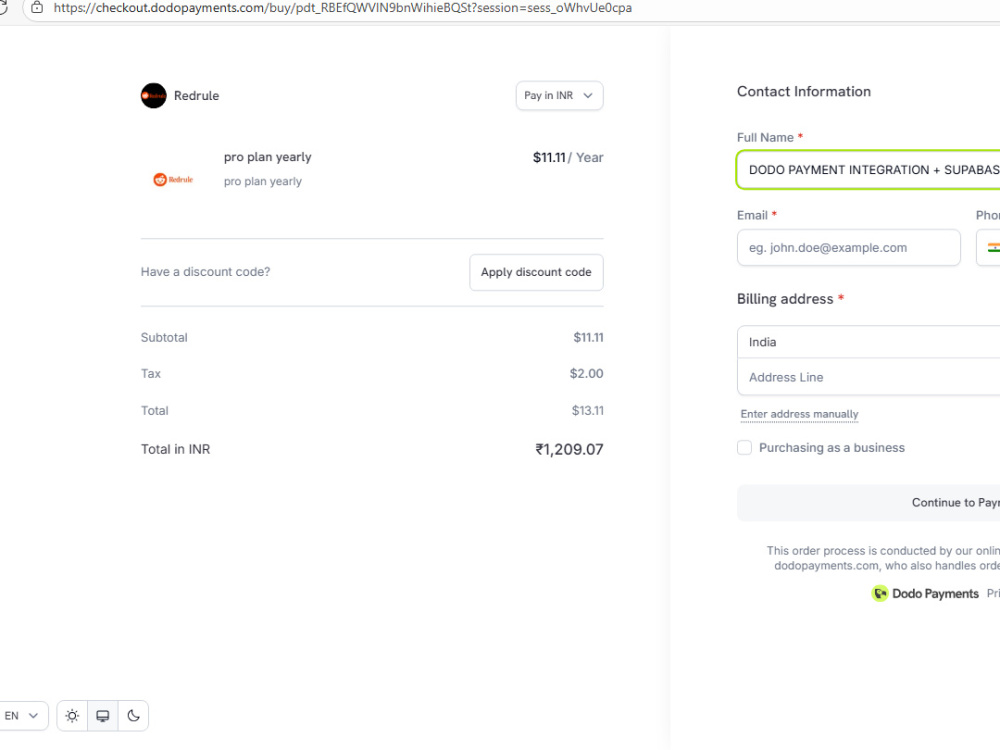
Task: Click the pro plan Redrule product thumbnail
Action: (x=173, y=180)
